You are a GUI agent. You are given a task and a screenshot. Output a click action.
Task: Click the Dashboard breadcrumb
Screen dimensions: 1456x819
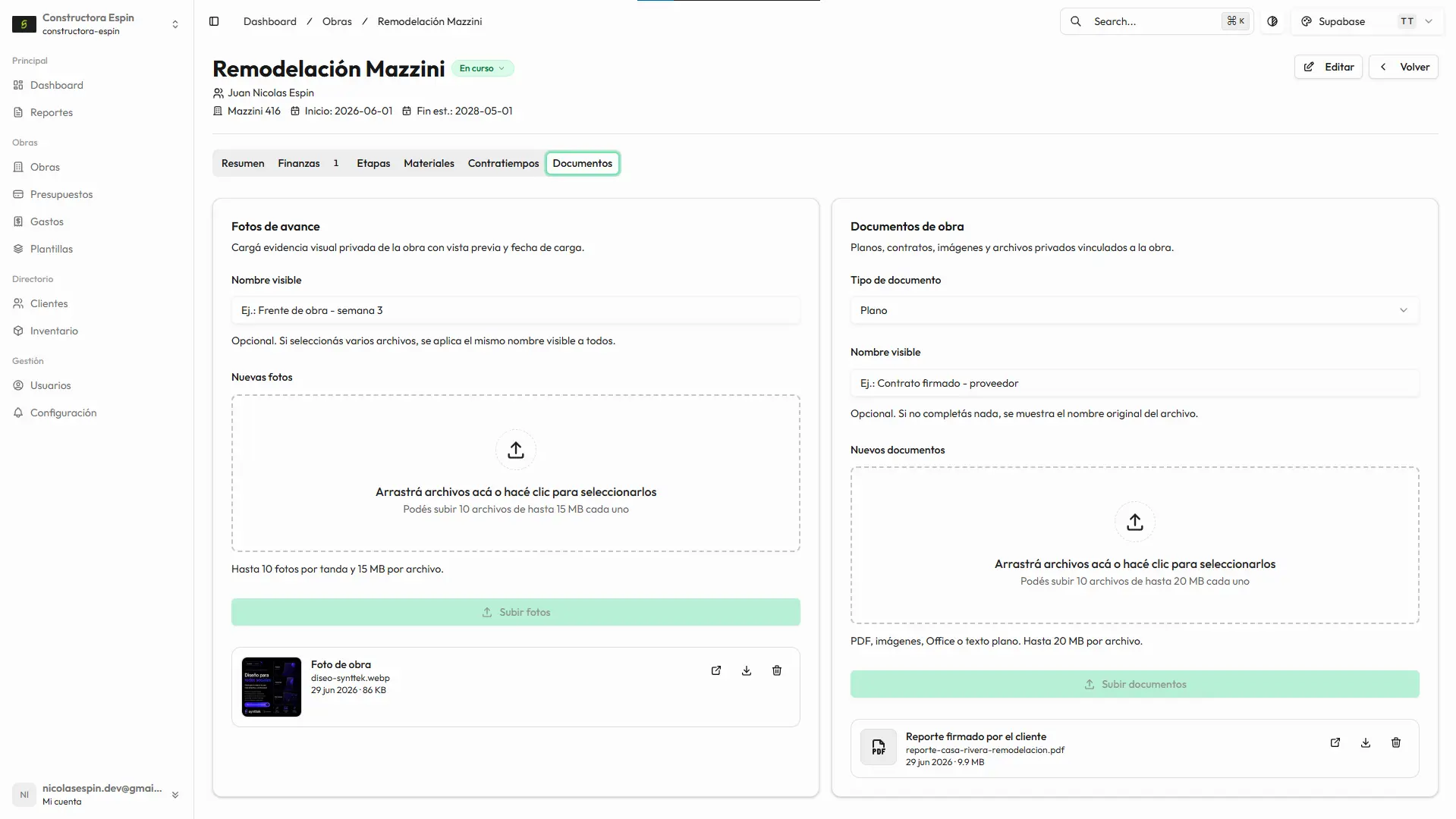coord(270,21)
